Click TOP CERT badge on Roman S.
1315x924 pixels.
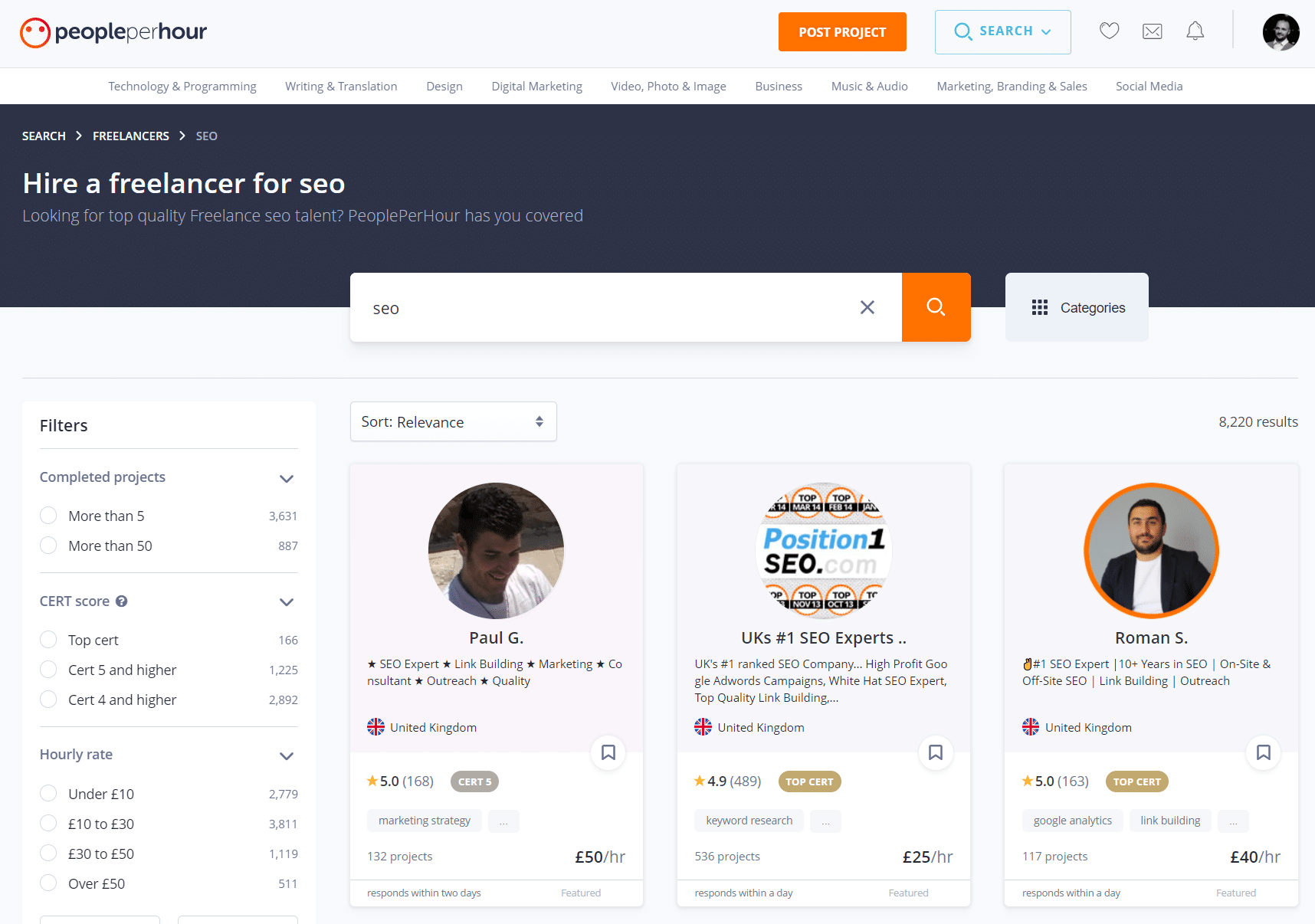click(x=1136, y=781)
